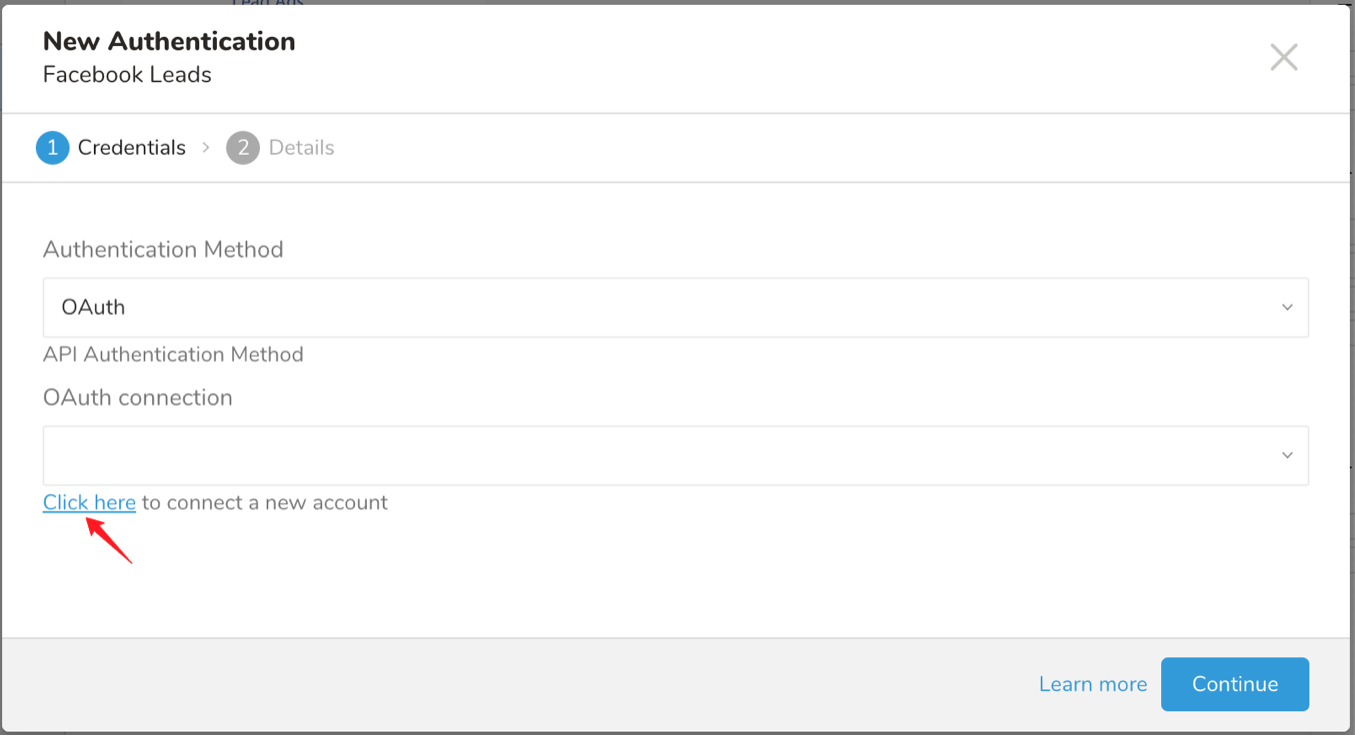The image size is (1355, 738).
Task: Click the API Authentication Method helper text
Action: tap(173, 355)
